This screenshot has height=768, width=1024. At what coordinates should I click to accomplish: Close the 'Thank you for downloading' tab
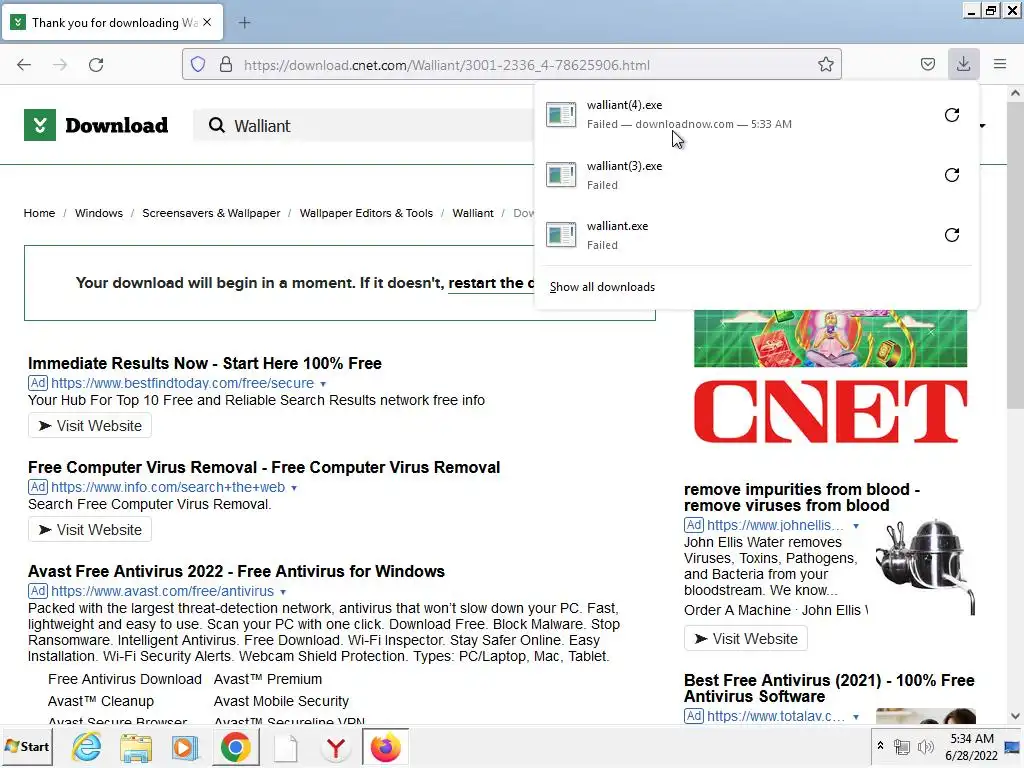tap(207, 22)
